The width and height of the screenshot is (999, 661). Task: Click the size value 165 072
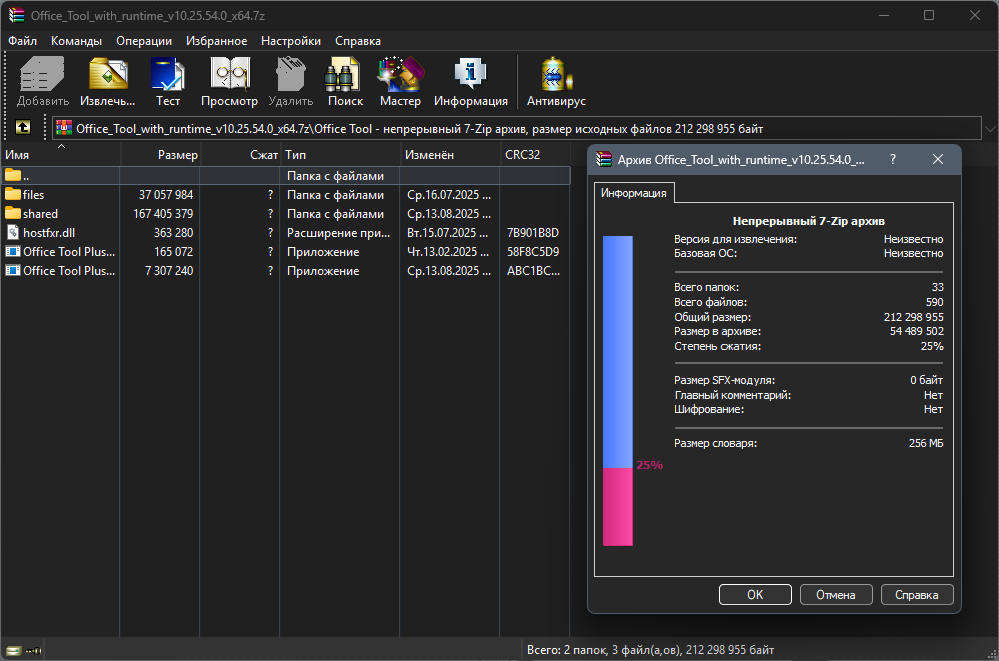point(173,252)
